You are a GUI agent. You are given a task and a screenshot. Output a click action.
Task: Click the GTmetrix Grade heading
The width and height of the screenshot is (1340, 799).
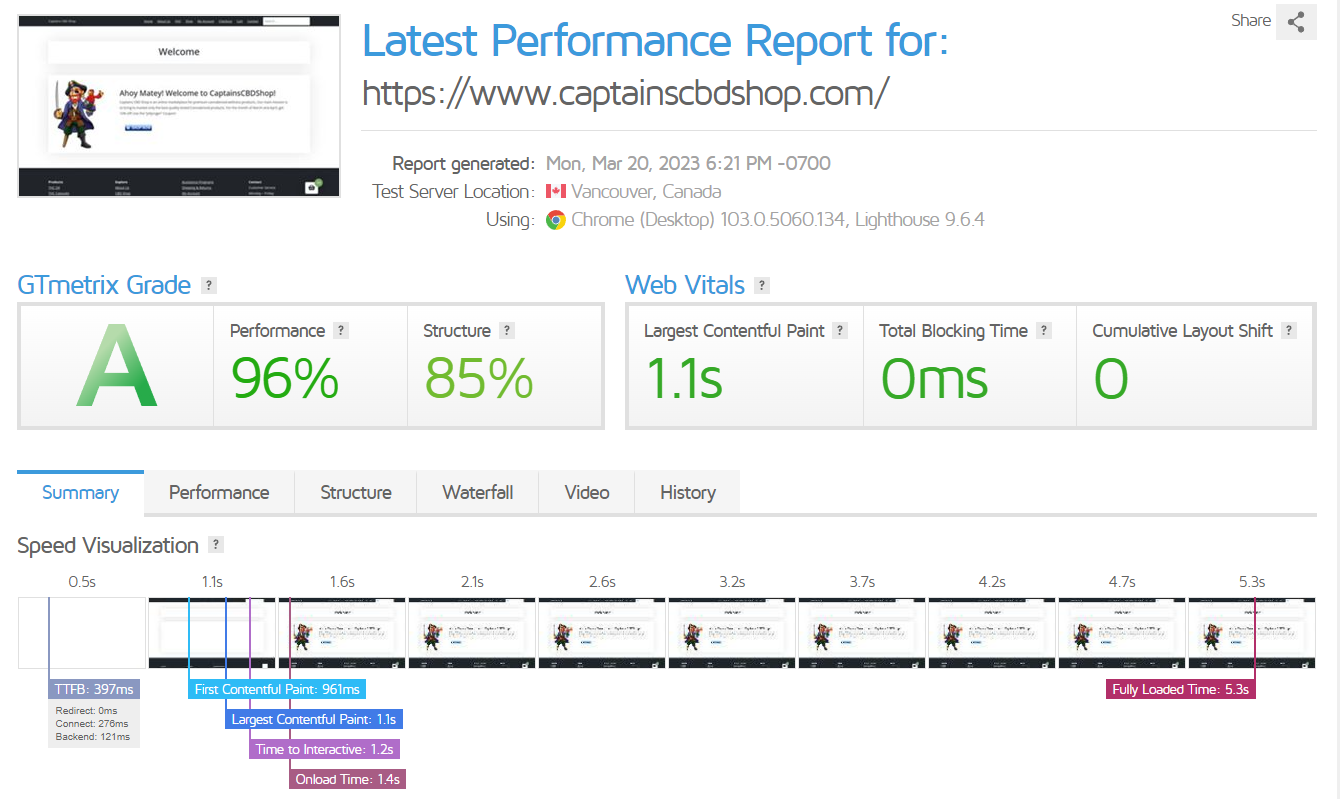(104, 285)
